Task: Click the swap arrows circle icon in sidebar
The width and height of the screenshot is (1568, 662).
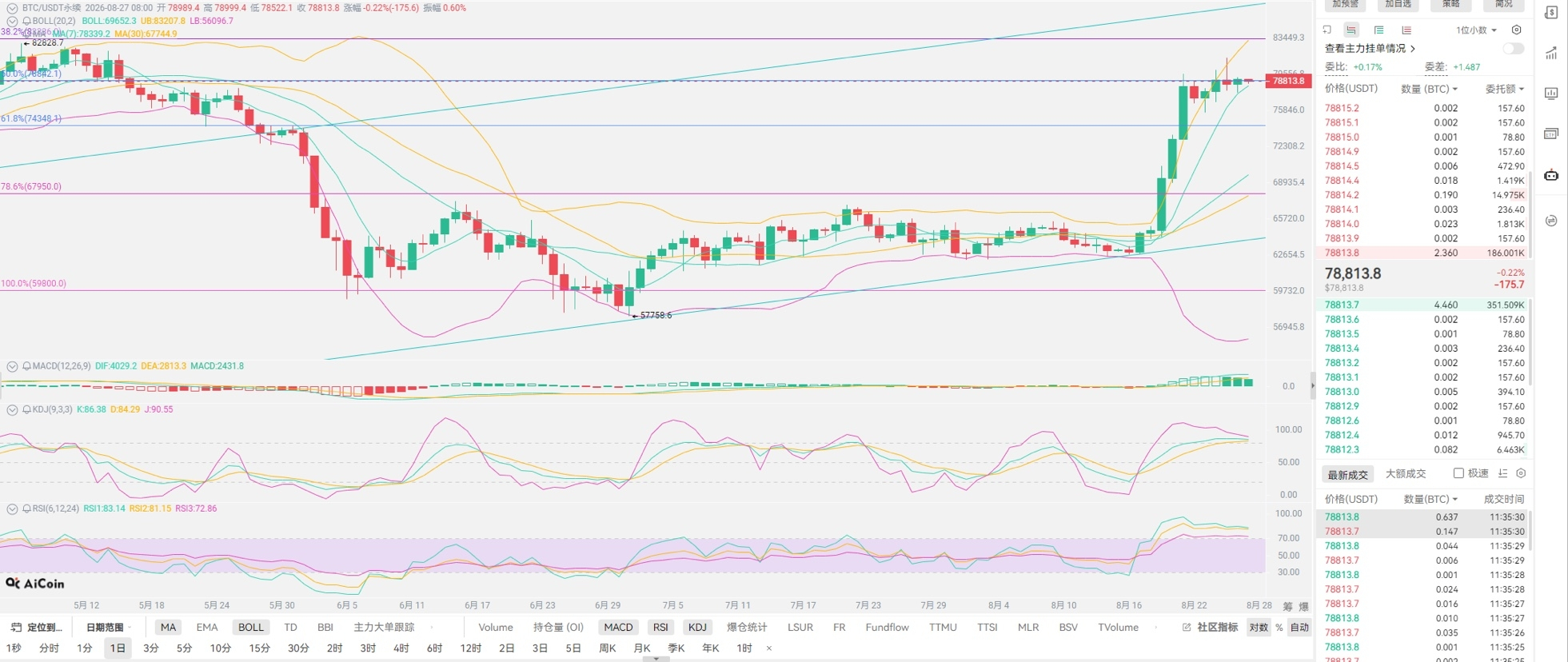Action: click(1550, 221)
